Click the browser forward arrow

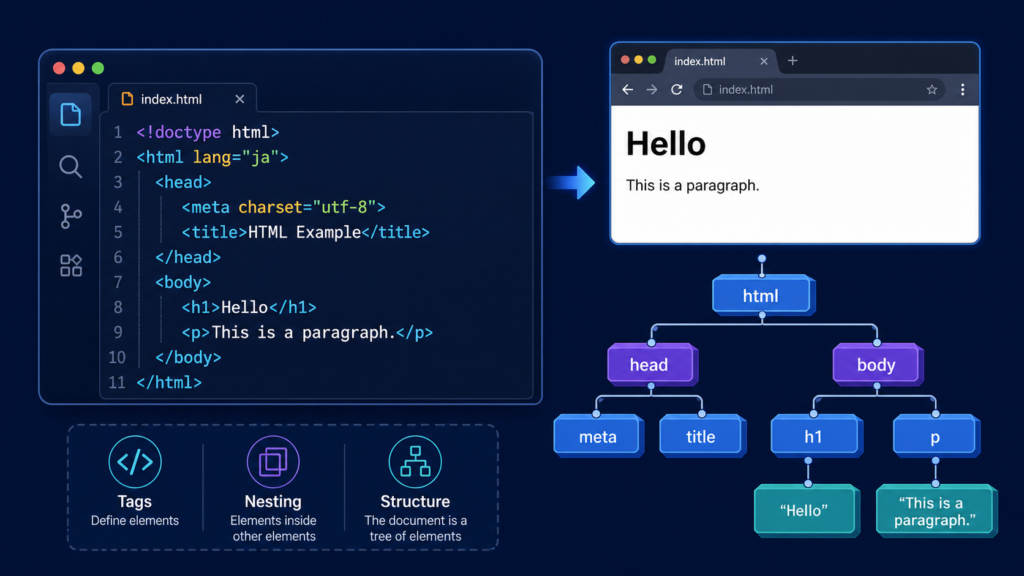click(x=652, y=89)
